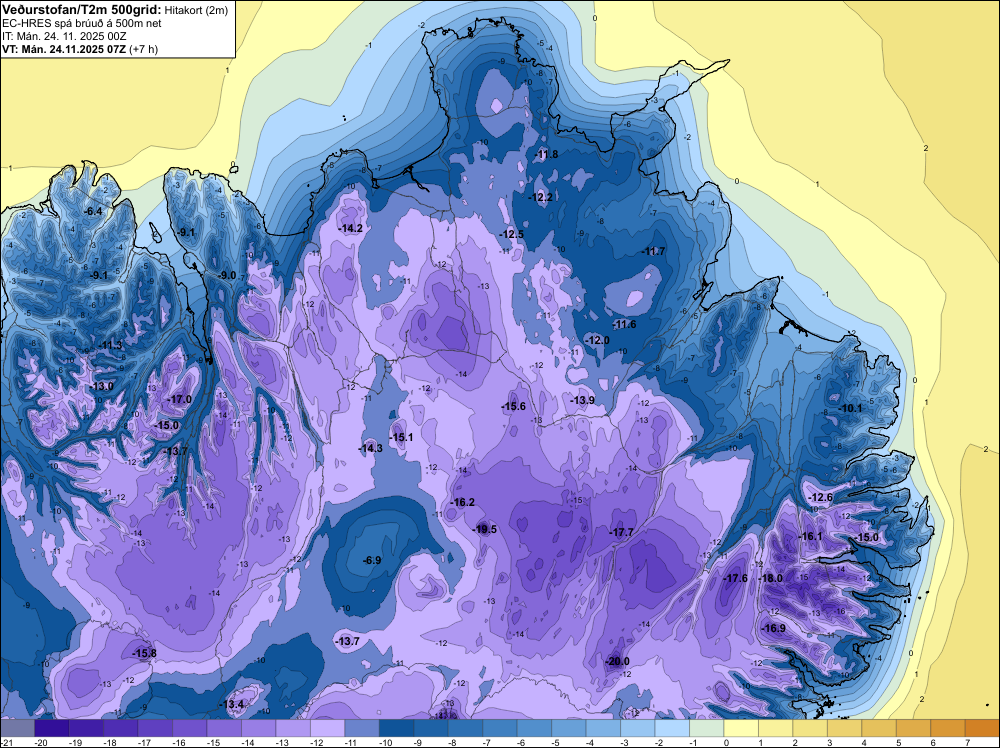Select the -13.4 temperature value

click(x=232, y=704)
